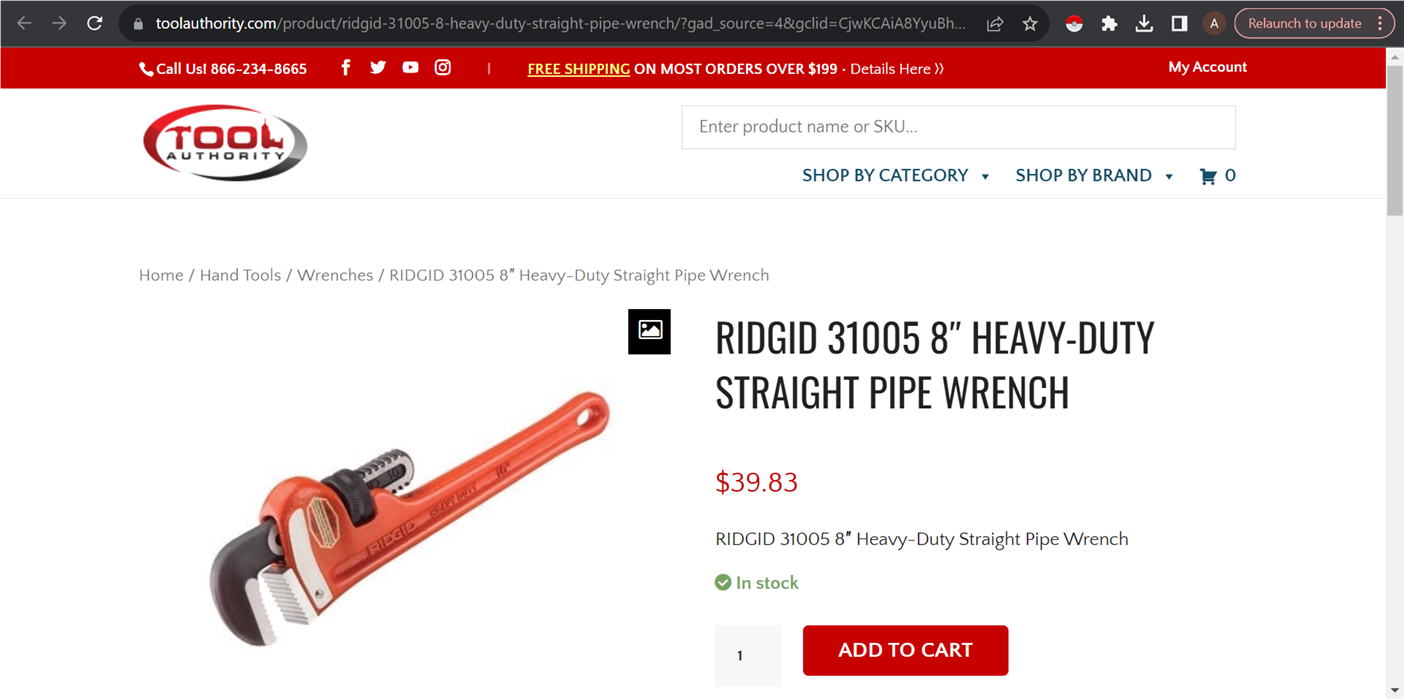Open the Instagram icon in red bar
1404x699 pixels.
coord(443,67)
